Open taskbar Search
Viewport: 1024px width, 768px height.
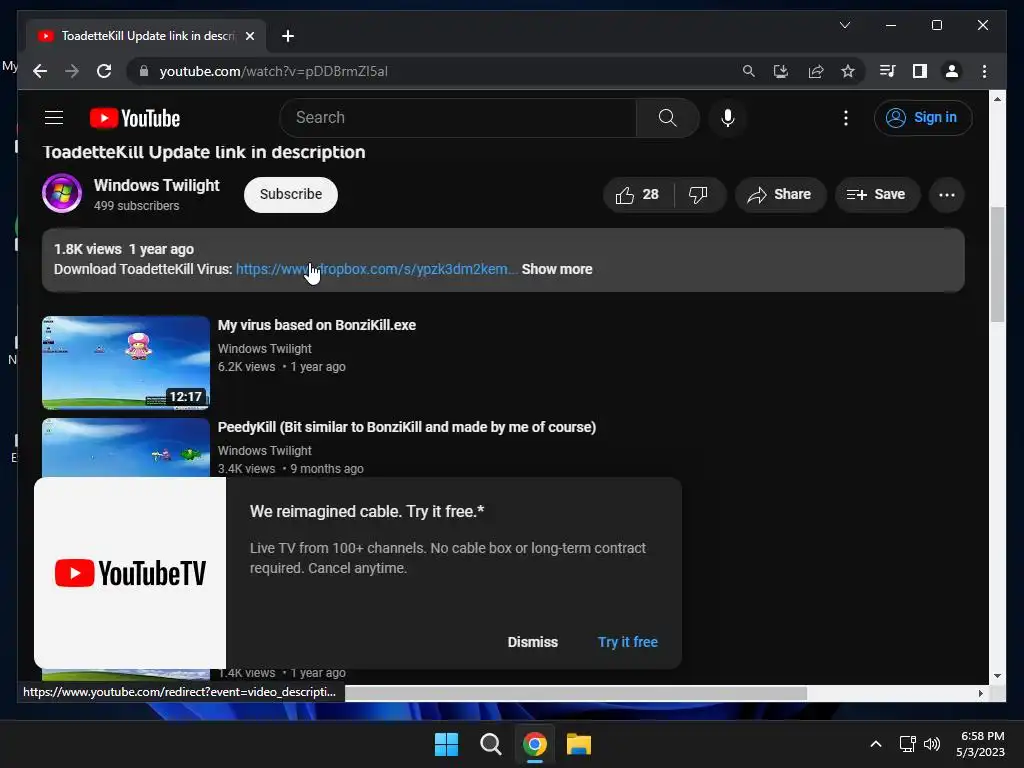pos(490,744)
